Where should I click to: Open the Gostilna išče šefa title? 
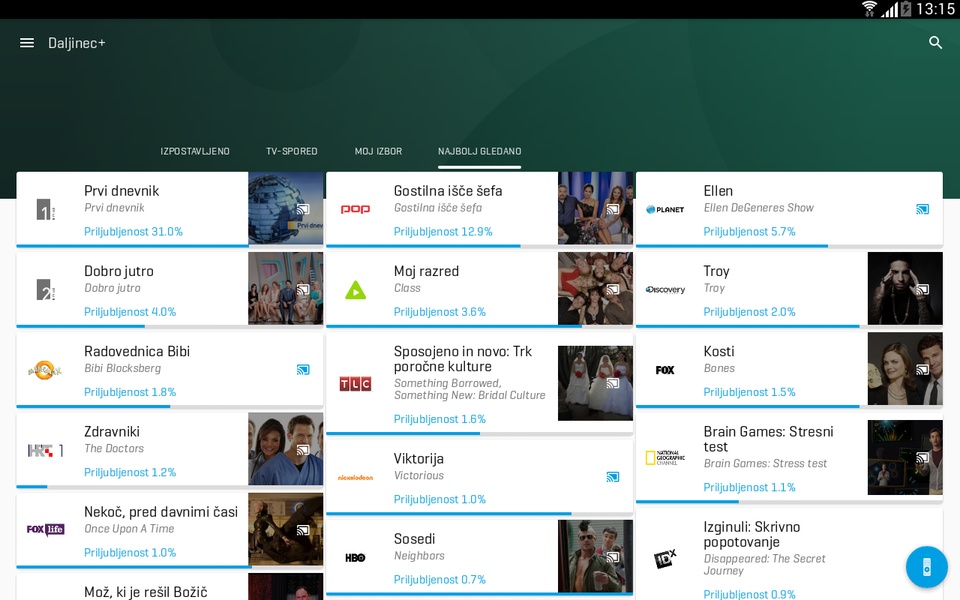tap(448, 191)
